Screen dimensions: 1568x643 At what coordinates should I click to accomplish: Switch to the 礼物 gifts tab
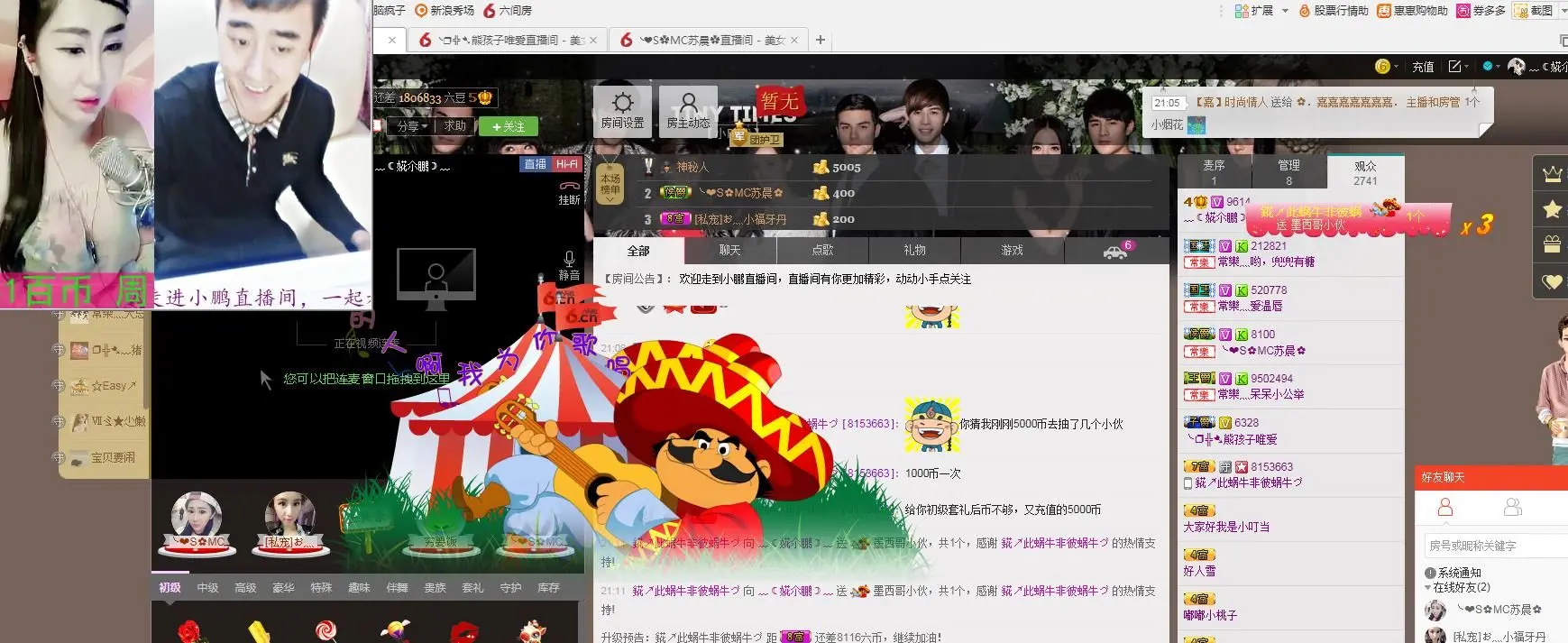914,251
